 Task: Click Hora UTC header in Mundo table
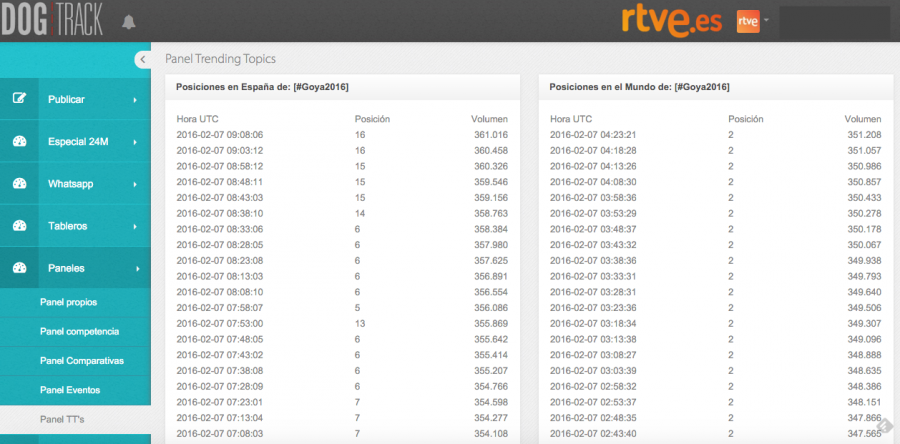(x=571, y=119)
